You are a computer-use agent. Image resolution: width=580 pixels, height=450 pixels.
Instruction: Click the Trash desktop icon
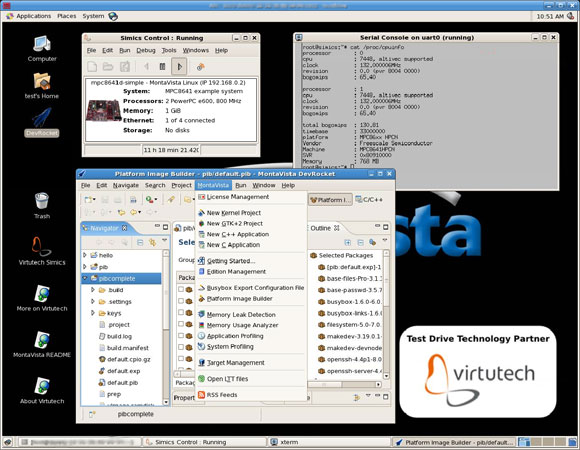coord(42,206)
